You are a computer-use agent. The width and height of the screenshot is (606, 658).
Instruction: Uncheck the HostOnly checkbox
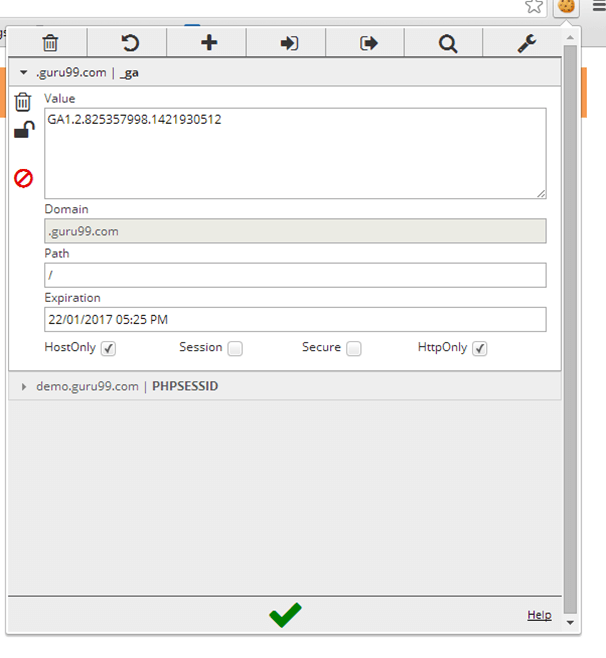(109, 349)
